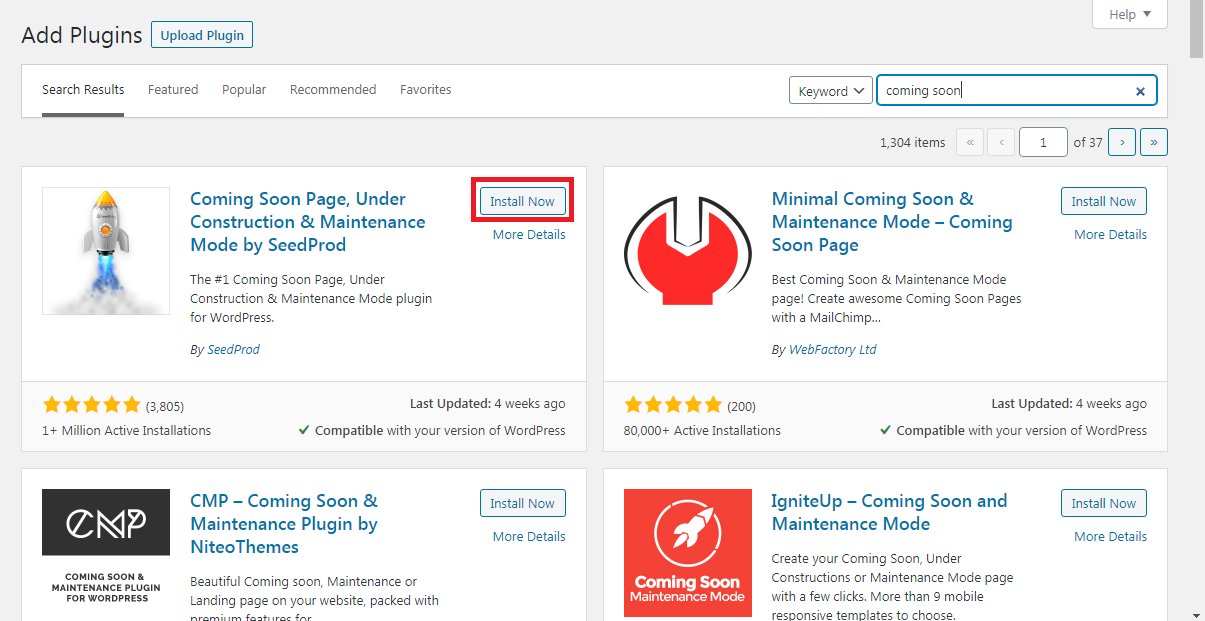The width and height of the screenshot is (1205, 621).
Task: Open More Details for IgniteUp plugin
Action: click(1111, 537)
